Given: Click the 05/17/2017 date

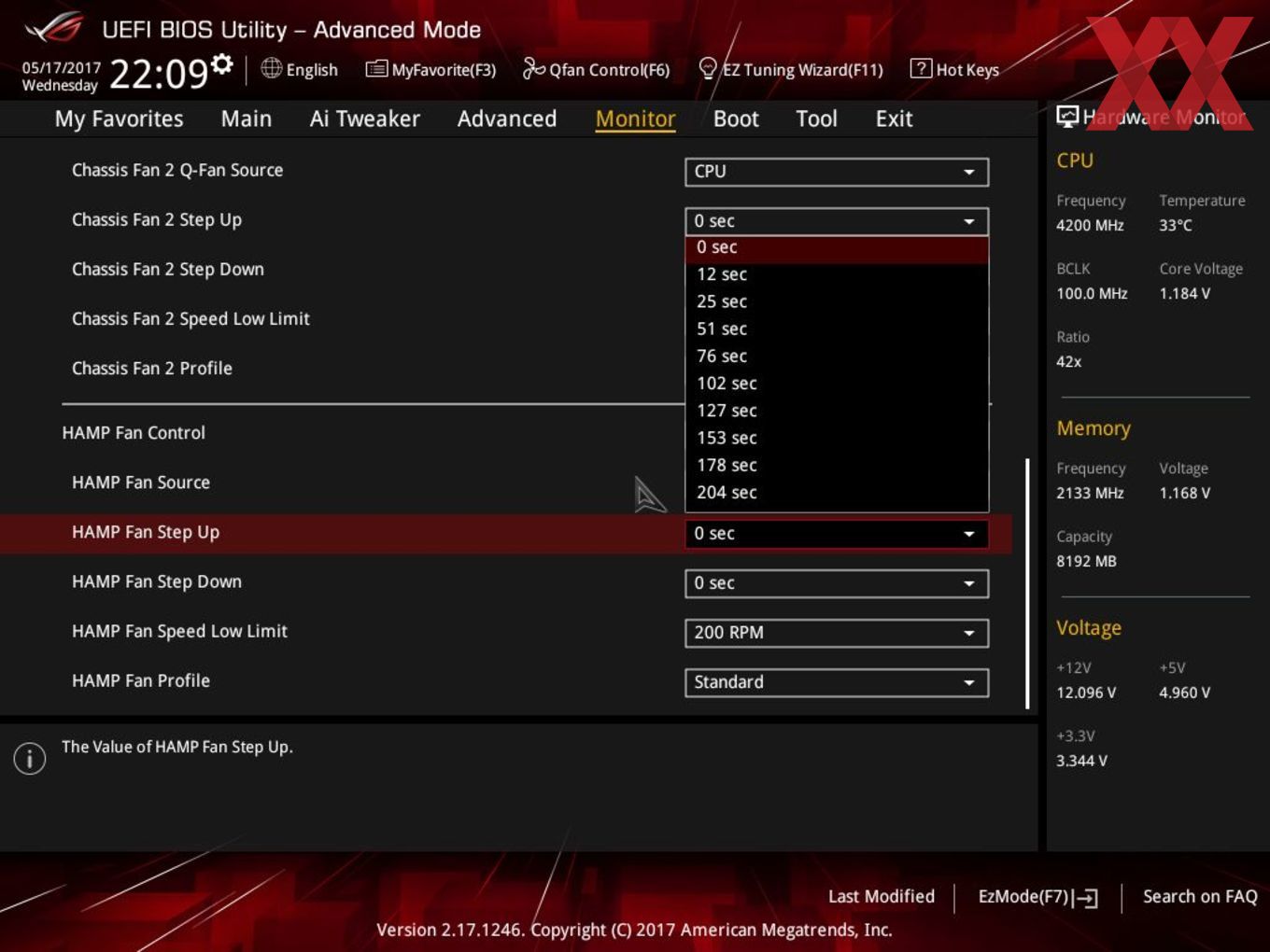Looking at the screenshot, I should [x=61, y=68].
